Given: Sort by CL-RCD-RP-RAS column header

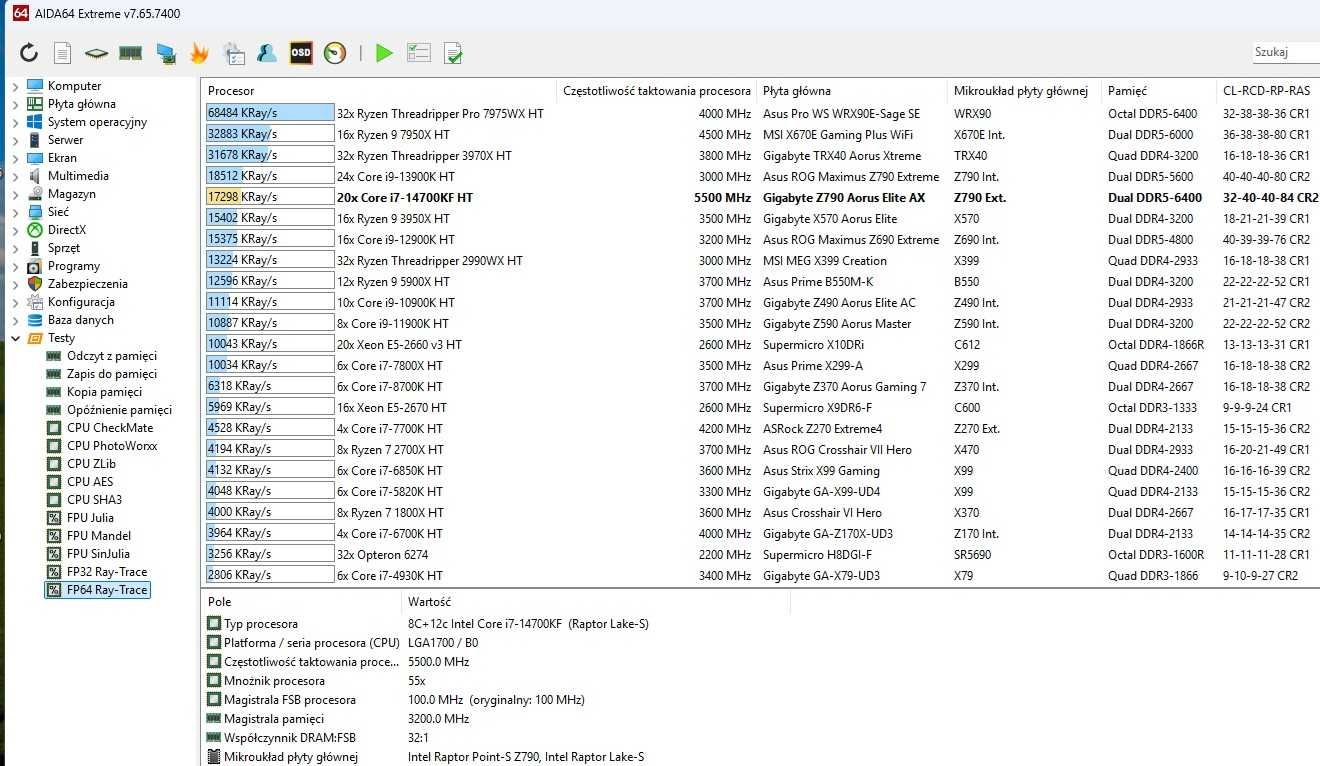Looking at the screenshot, I should point(1268,91).
